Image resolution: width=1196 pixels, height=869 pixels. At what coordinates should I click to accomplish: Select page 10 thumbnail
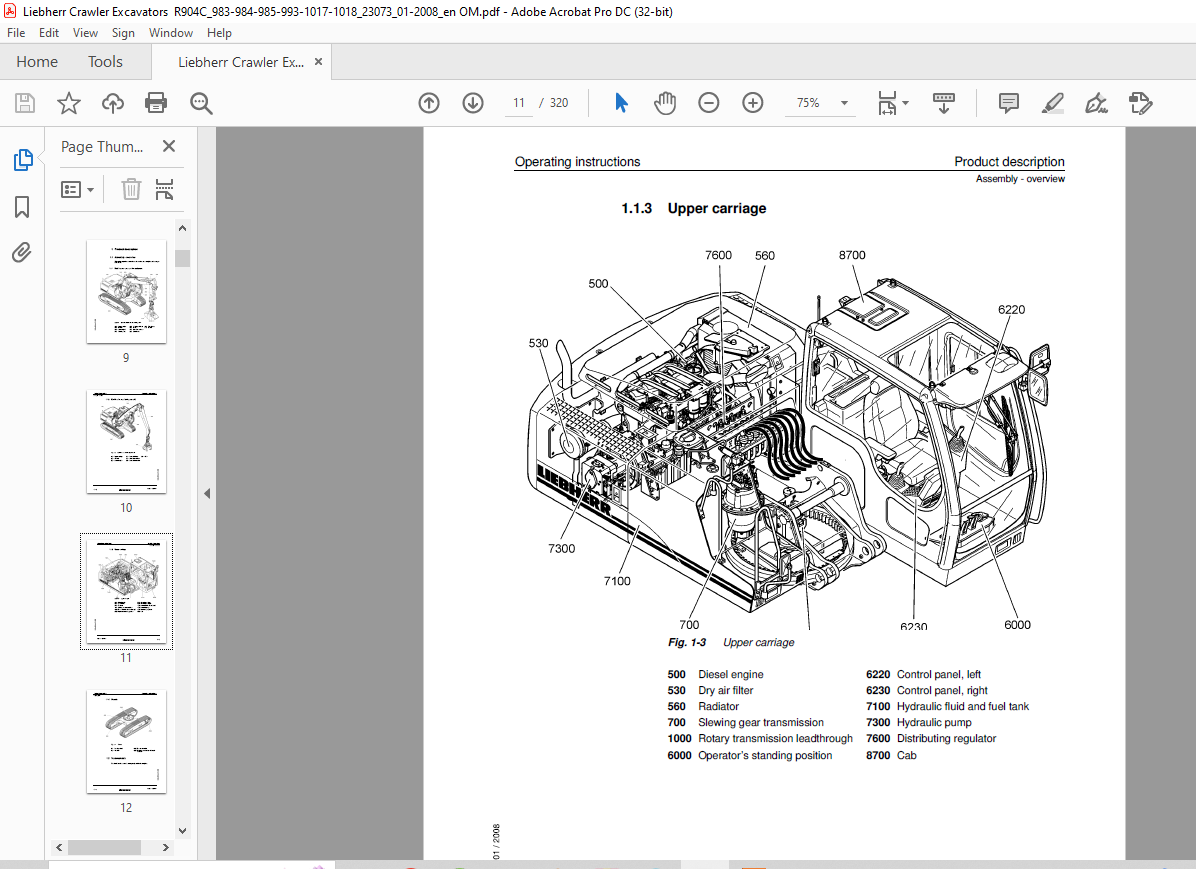[127, 442]
